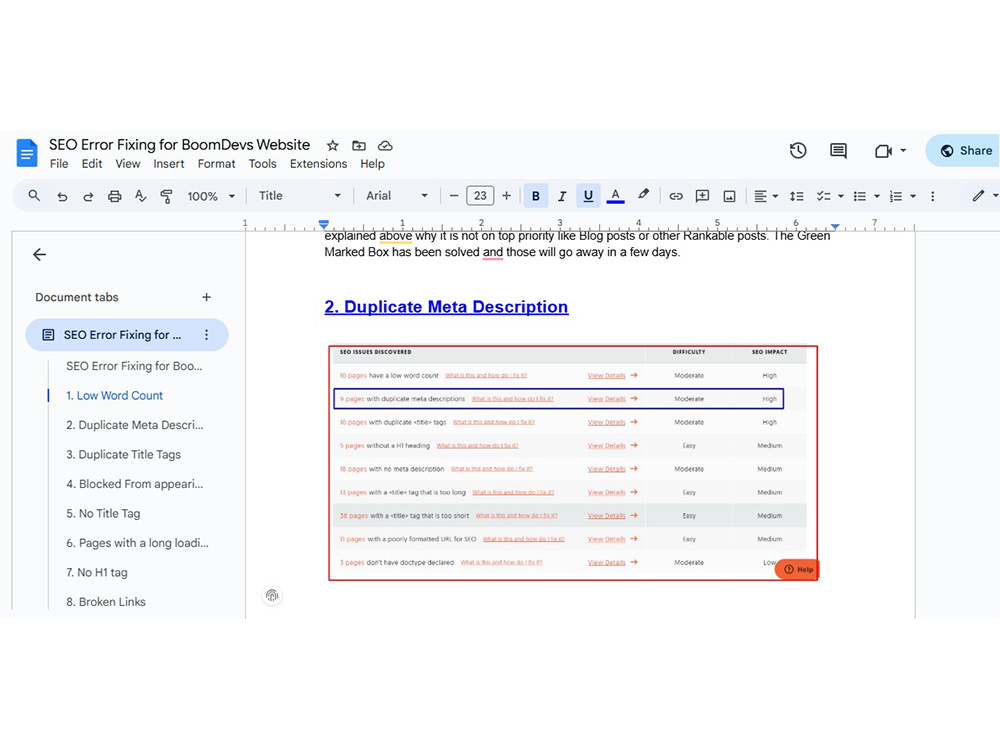Viewport: 1000px width, 750px height.
Task: Expand the Meet call options arrow
Action: coord(903,151)
